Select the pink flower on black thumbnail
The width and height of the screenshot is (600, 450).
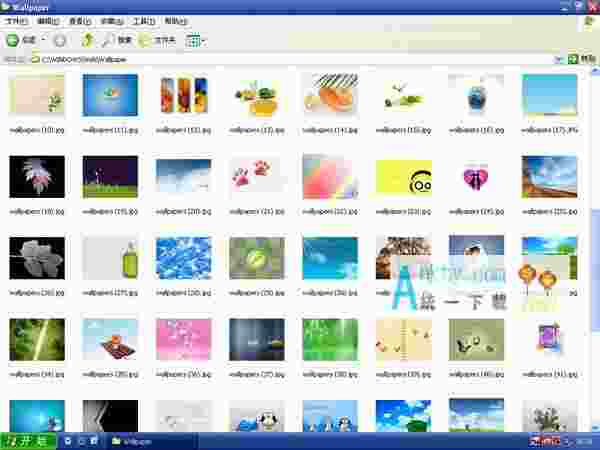tap(37, 177)
